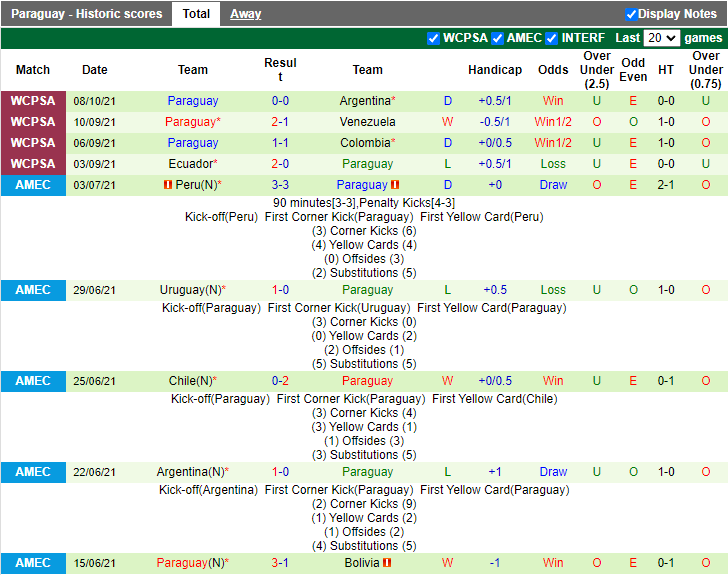Image resolution: width=728 pixels, height=575 pixels.
Task: Click the Chile(N) team name
Action: 190,381
